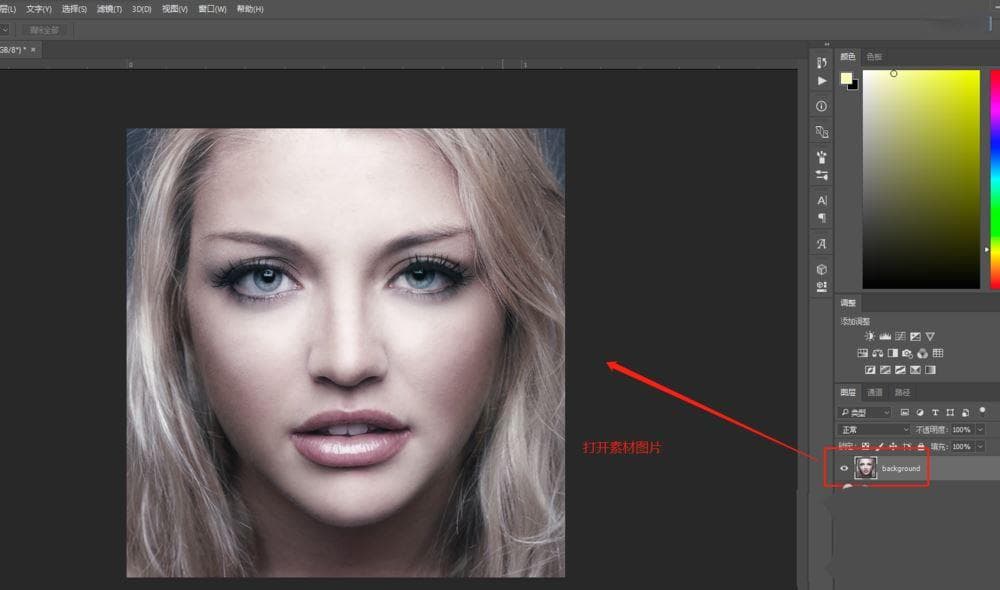Toggle smart object layer filter icon
The height and width of the screenshot is (590, 1000).
(966, 413)
